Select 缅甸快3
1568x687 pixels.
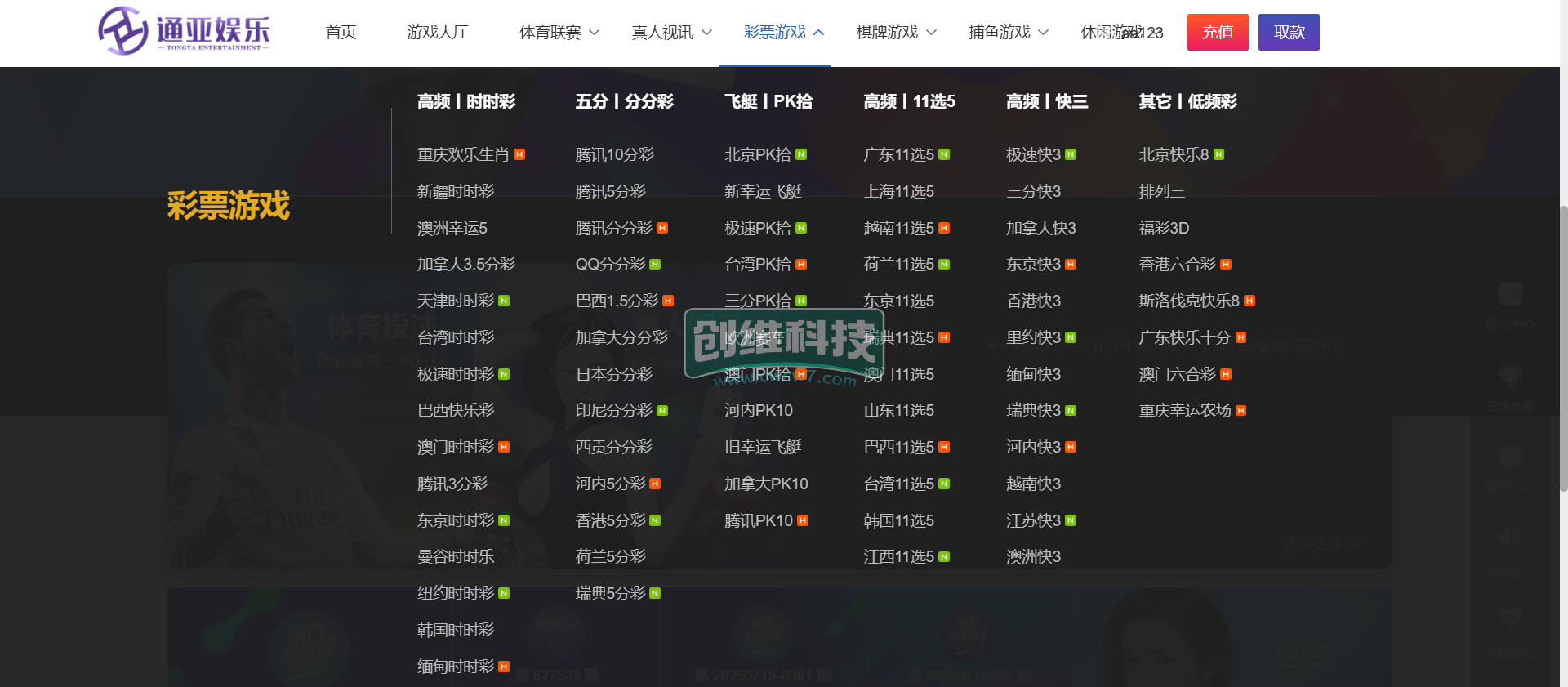pyautogui.click(x=1034, y=374)
